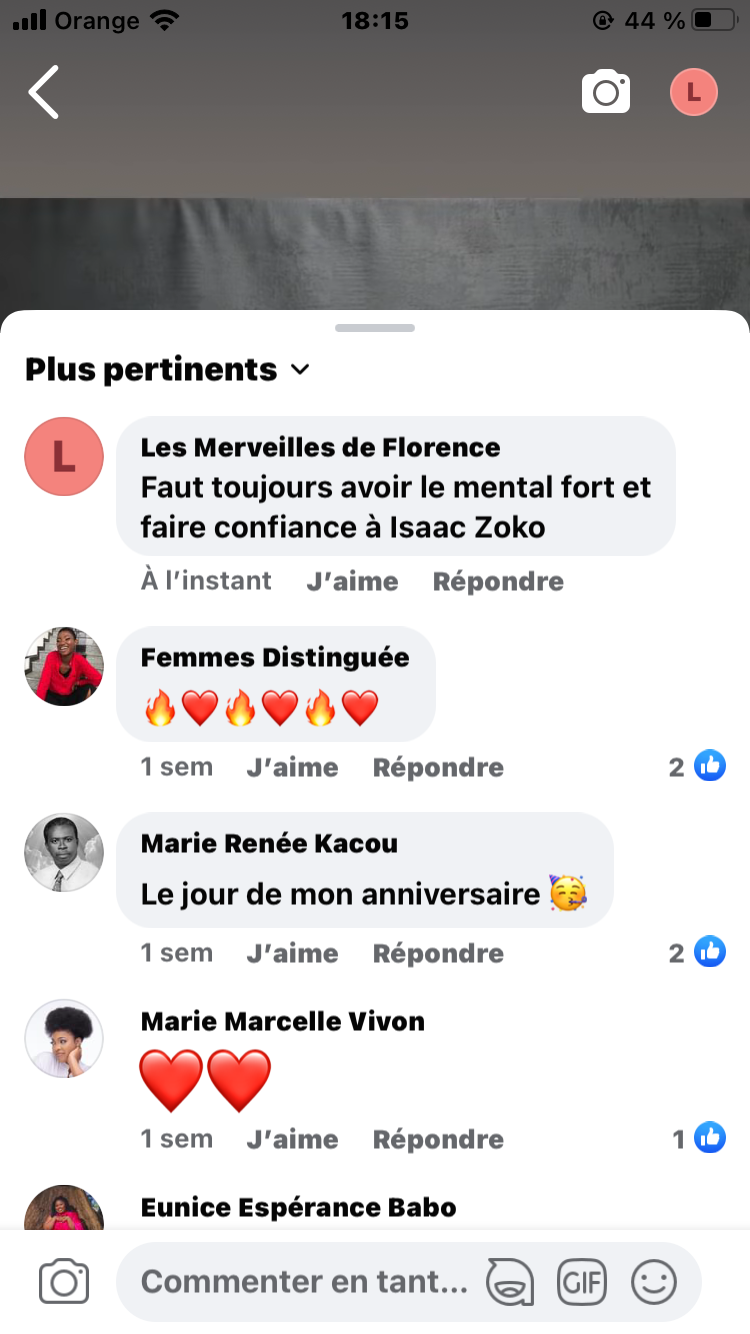Open the GIF picker
This screenshot has height=1334, width=750.
click(x=582, y=1281)
